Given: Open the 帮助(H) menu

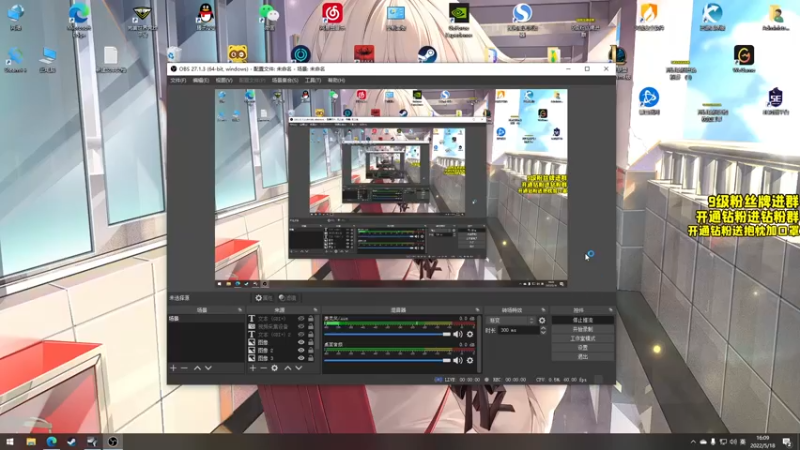Looking at the screenshot, I should 336,81.
